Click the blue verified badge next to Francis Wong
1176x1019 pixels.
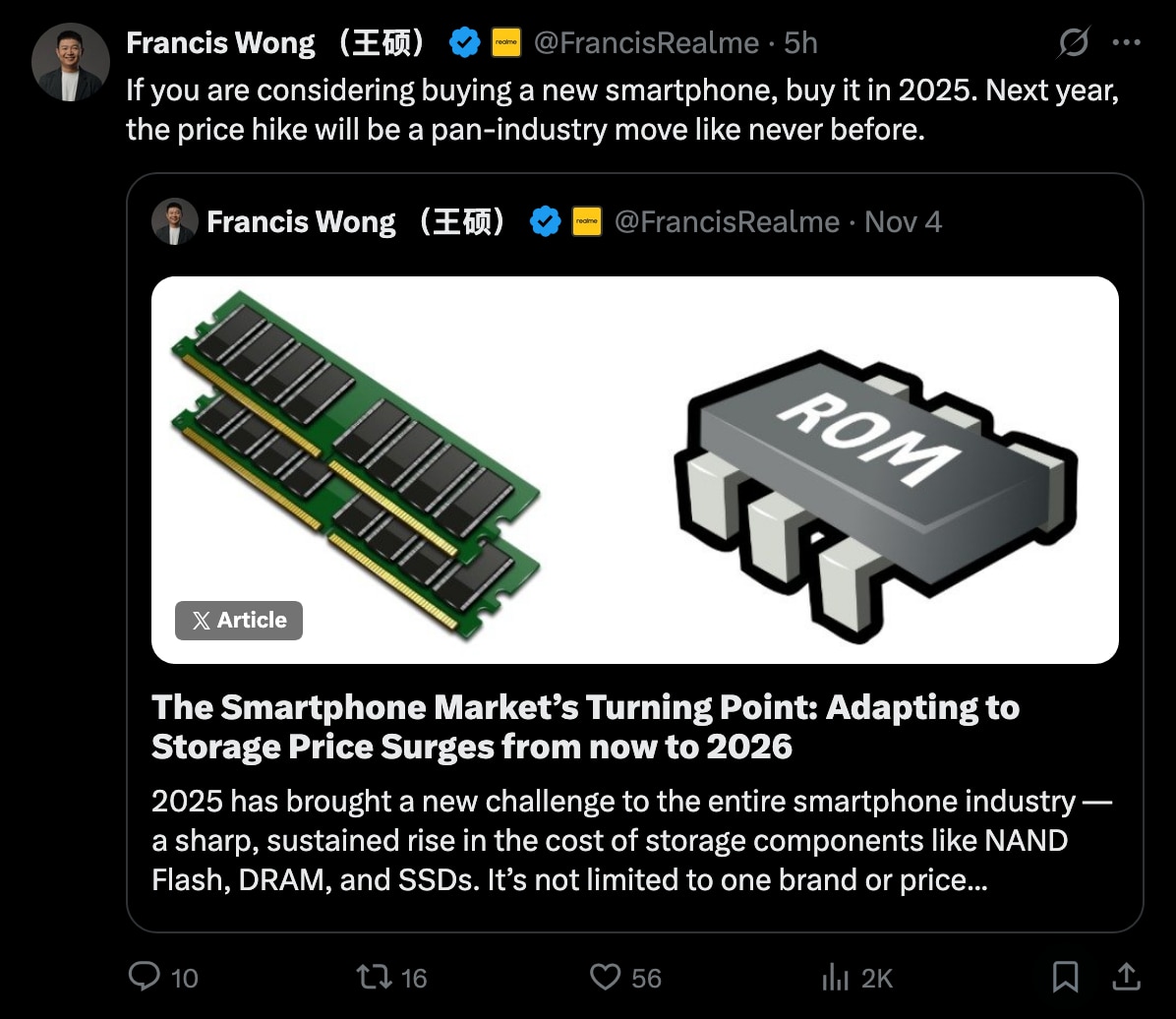point(464,42)
